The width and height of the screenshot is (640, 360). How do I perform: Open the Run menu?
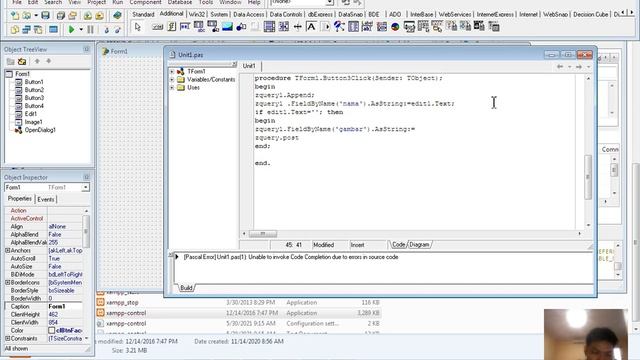pyautogui.click(x=118, y=2)
